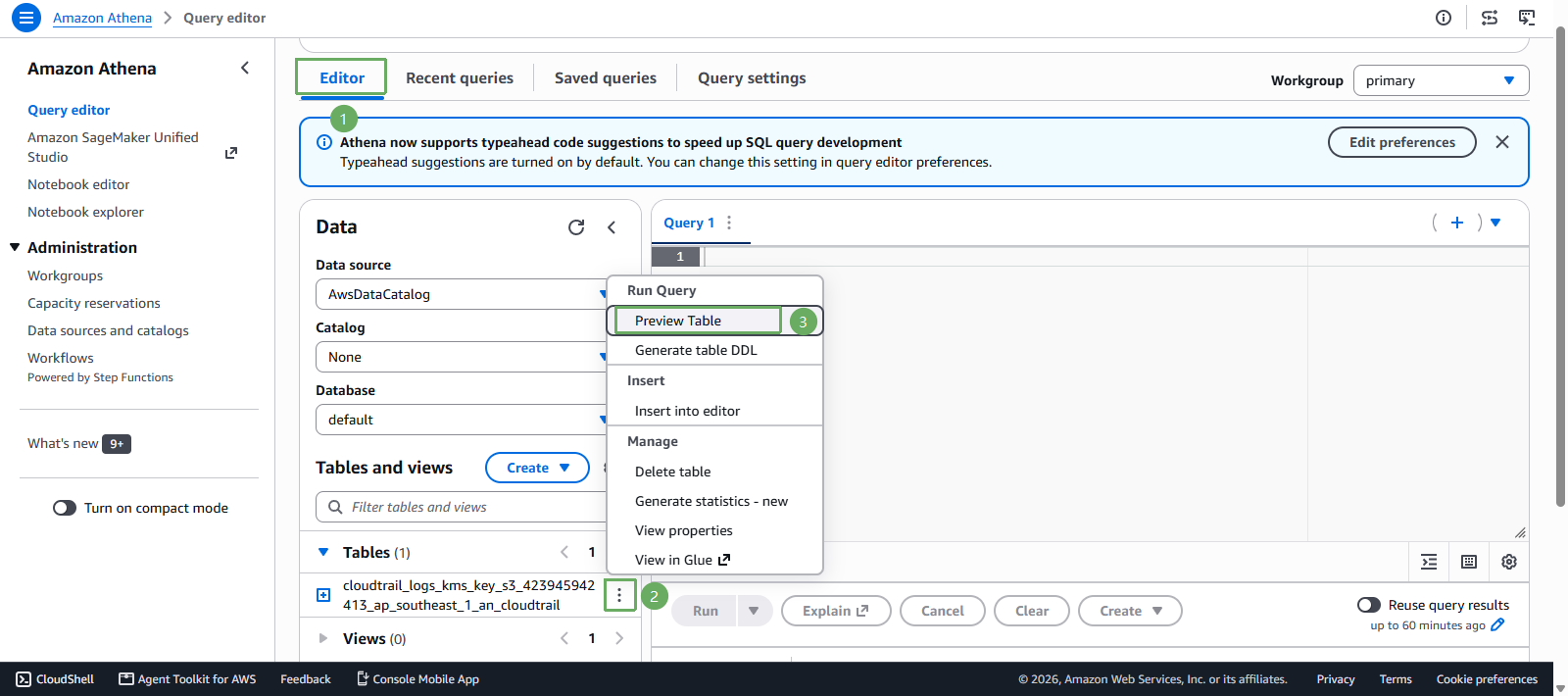Open editor preferences gear icon
This screenshot has height=696, width=1568.
pos(1509,562)
